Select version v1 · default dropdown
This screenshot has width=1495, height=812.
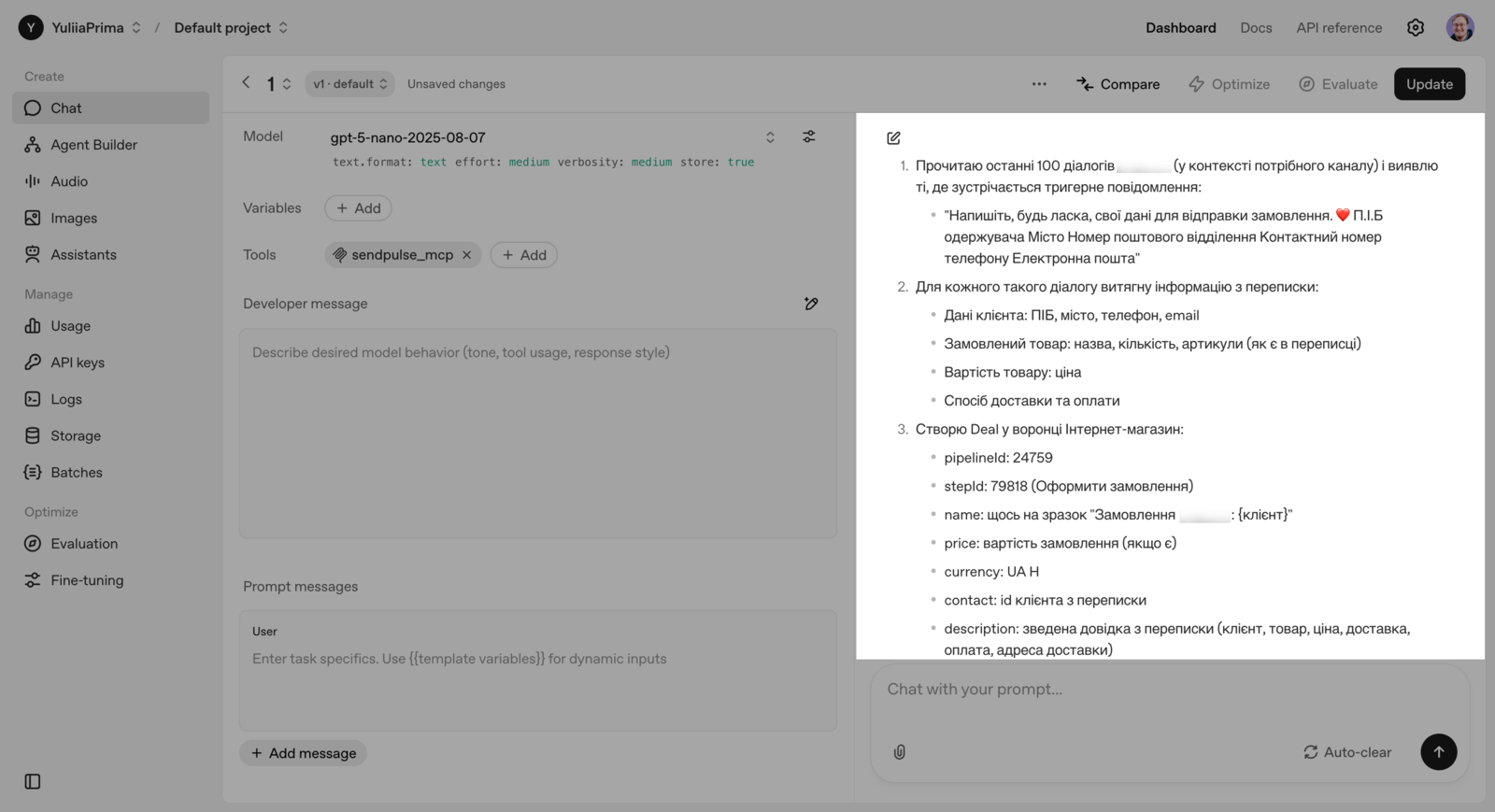(x=349, y=84)
